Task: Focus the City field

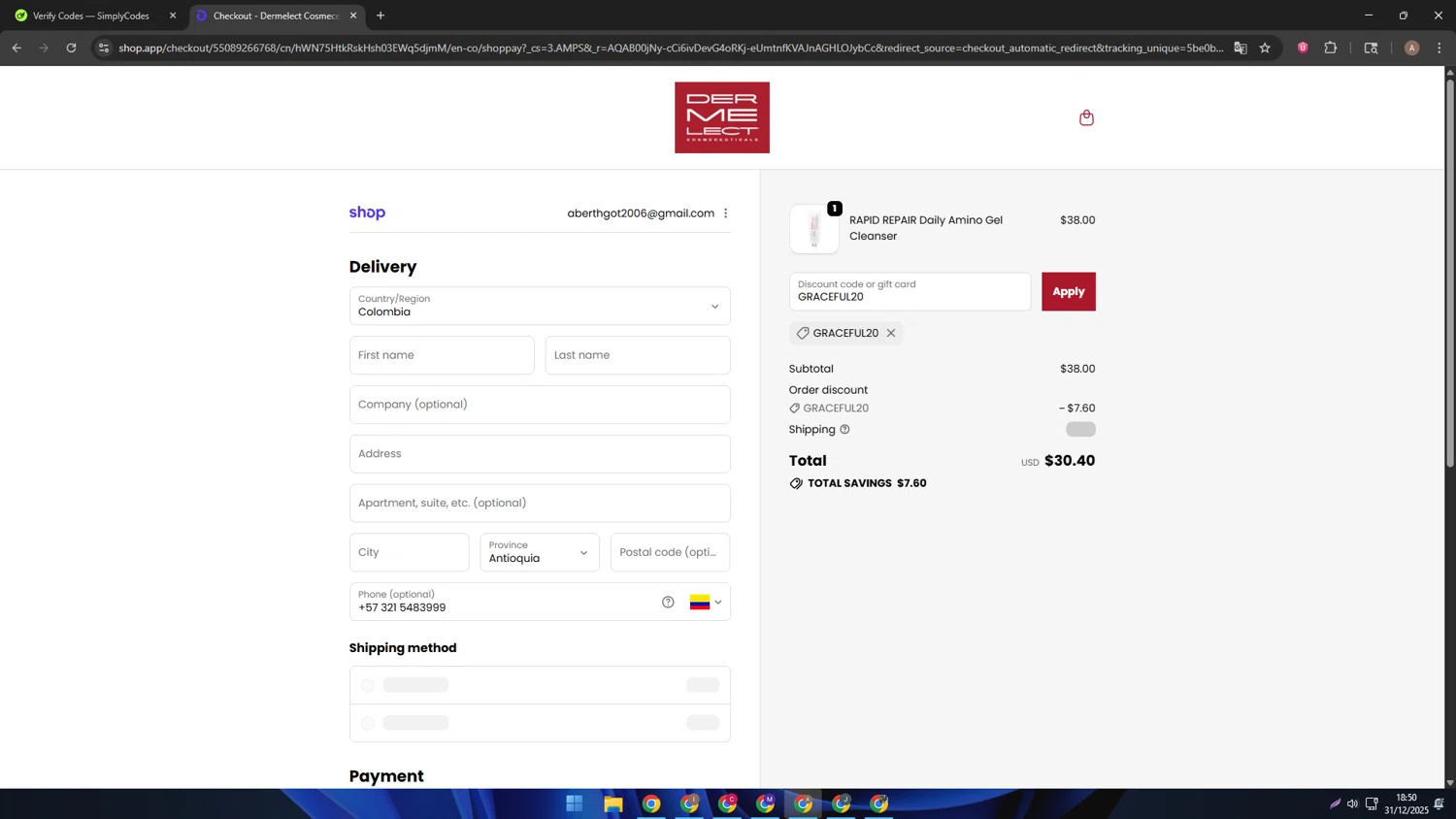Action: point(409,552)
